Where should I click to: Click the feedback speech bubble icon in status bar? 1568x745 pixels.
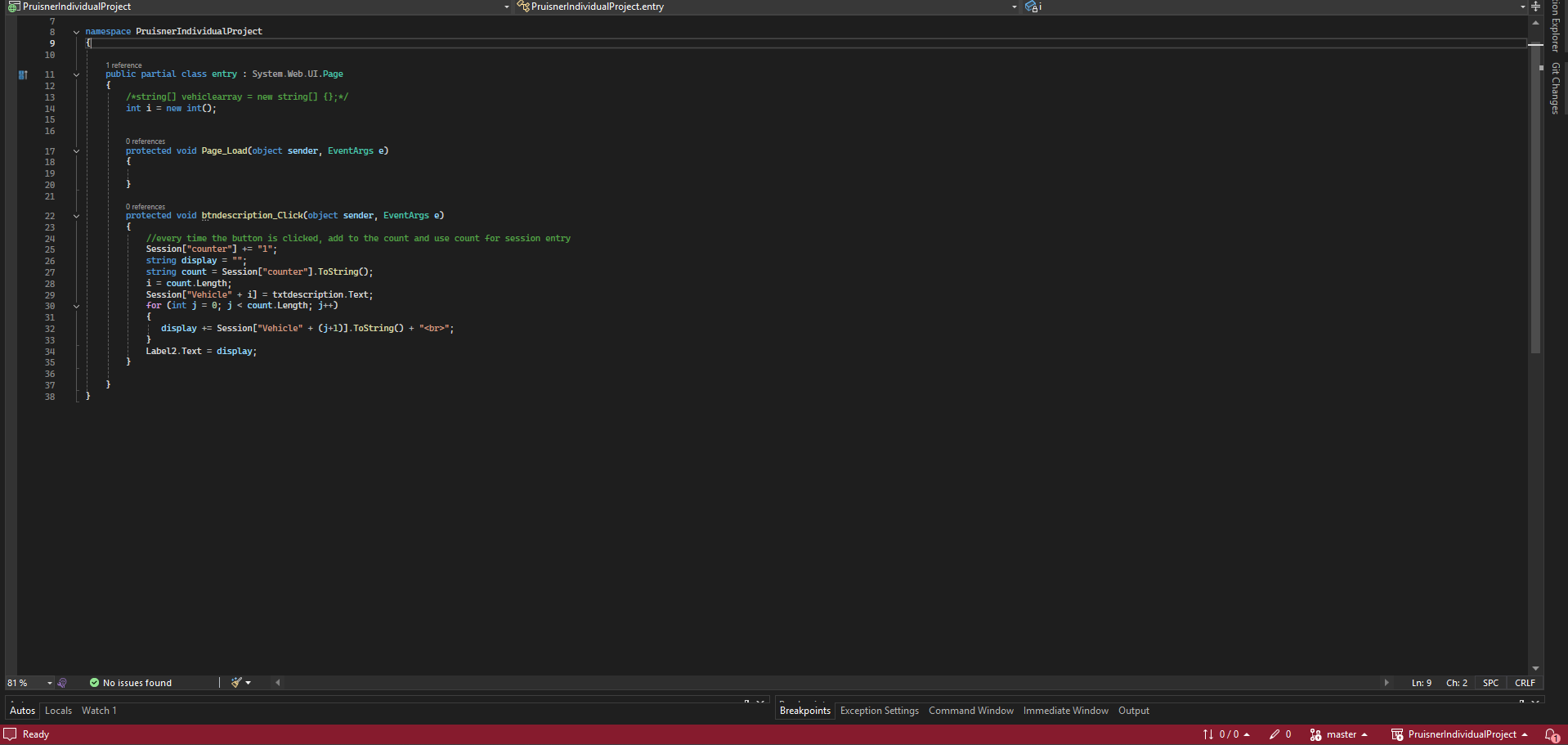10,734
